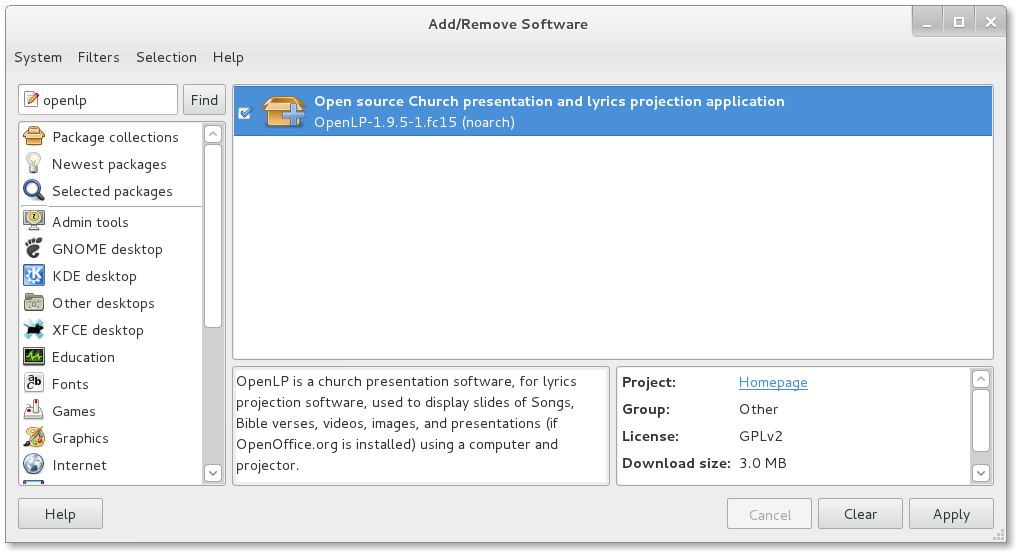Viewport: 1016px width, 552px height.
Task: Click the Selected packages magnifier icon
Action: point(34,190)
